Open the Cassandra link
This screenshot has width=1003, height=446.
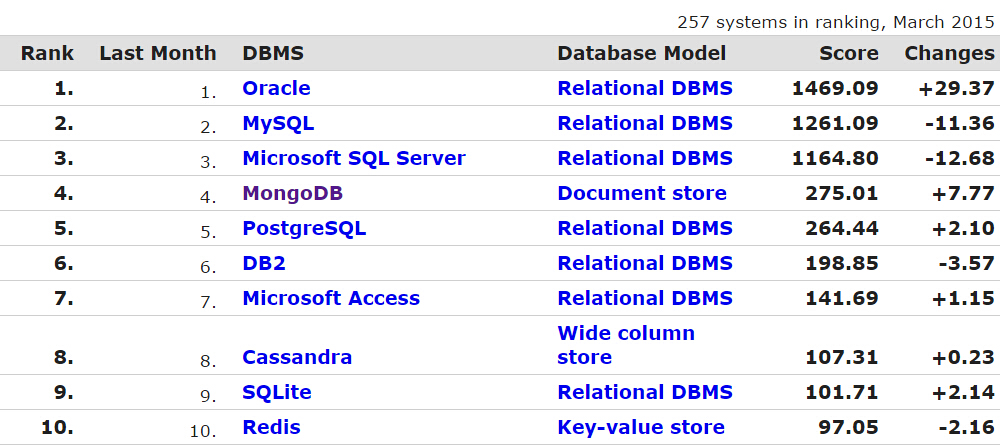click(297, 357)
